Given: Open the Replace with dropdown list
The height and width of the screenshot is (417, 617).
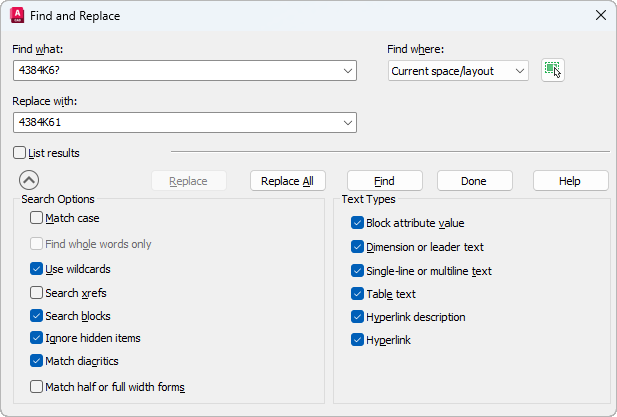Looking at the screenshot, I should point(347,122).
